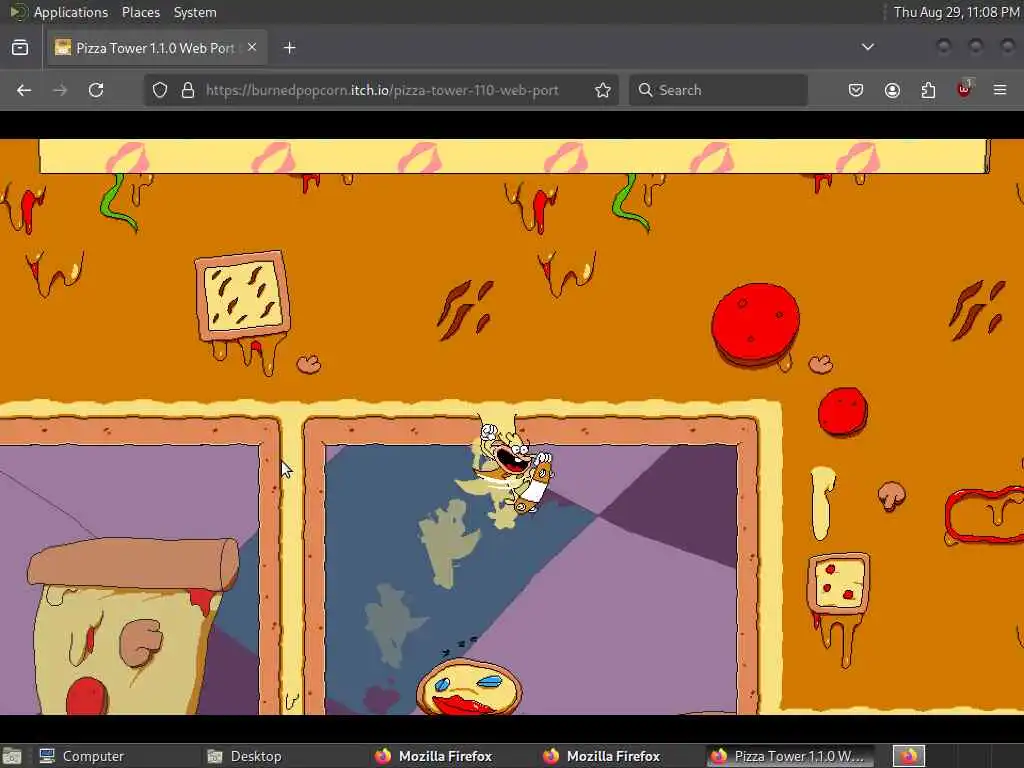Open tracking protection shield icon

click(160, 90)
